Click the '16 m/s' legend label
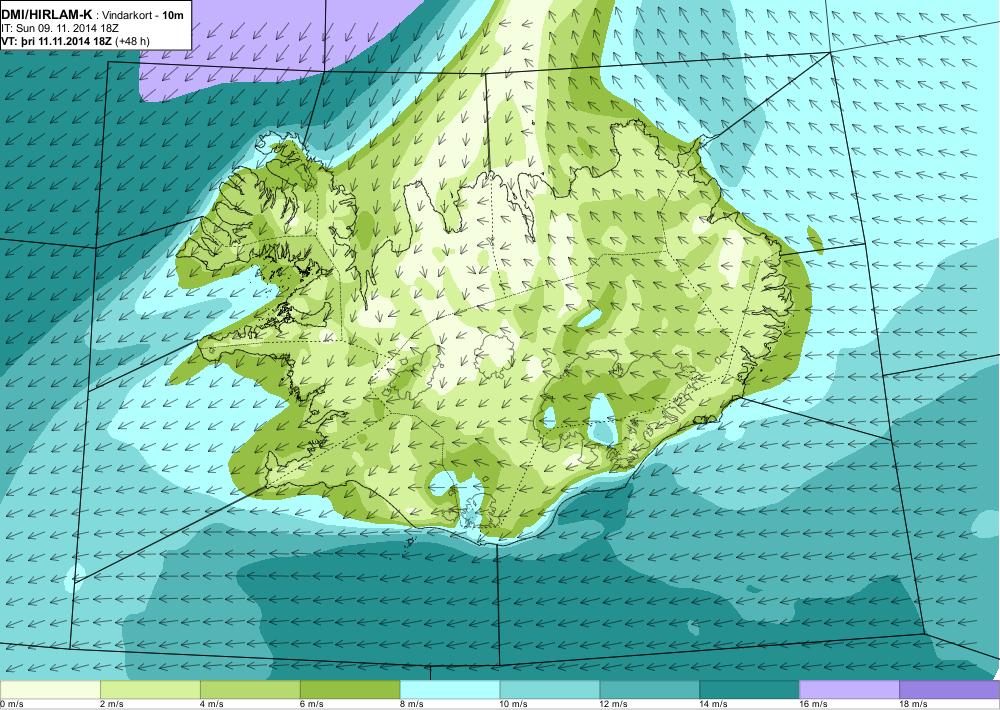 point(813,704)
